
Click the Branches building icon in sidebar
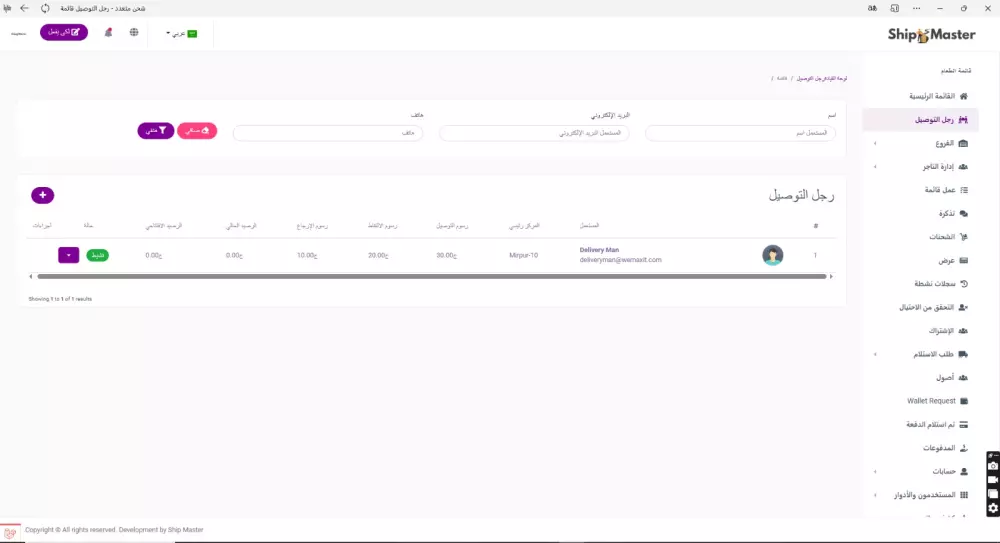pos(964,144)
